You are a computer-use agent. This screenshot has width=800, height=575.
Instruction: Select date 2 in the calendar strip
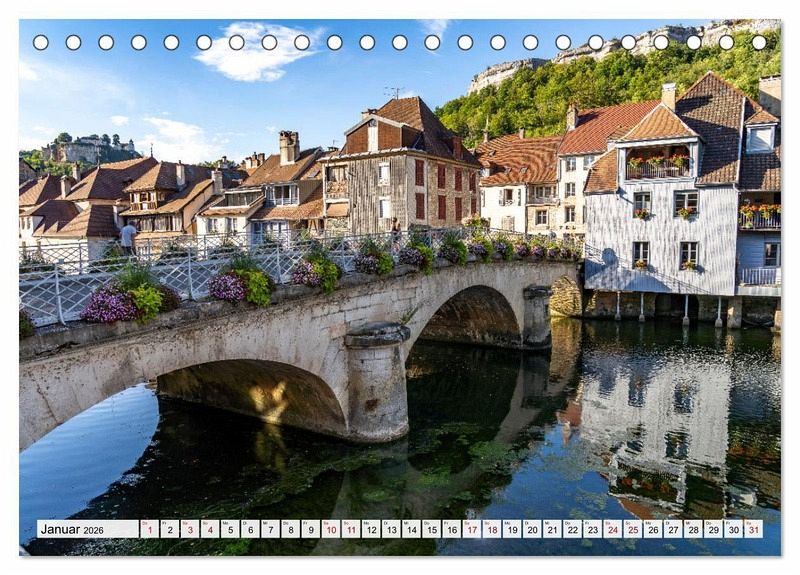[x=170, y=529]
